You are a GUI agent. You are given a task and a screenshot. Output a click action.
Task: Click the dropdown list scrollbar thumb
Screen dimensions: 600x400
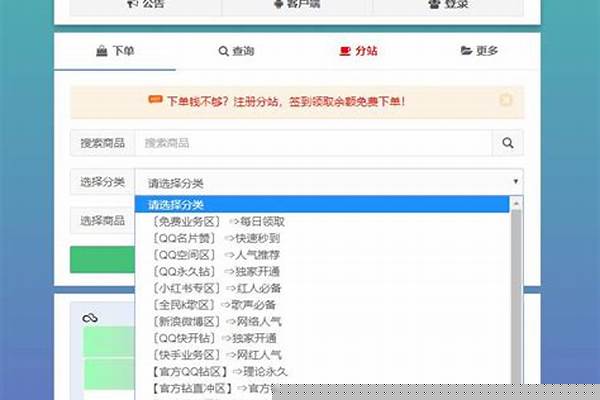point(516,296)
